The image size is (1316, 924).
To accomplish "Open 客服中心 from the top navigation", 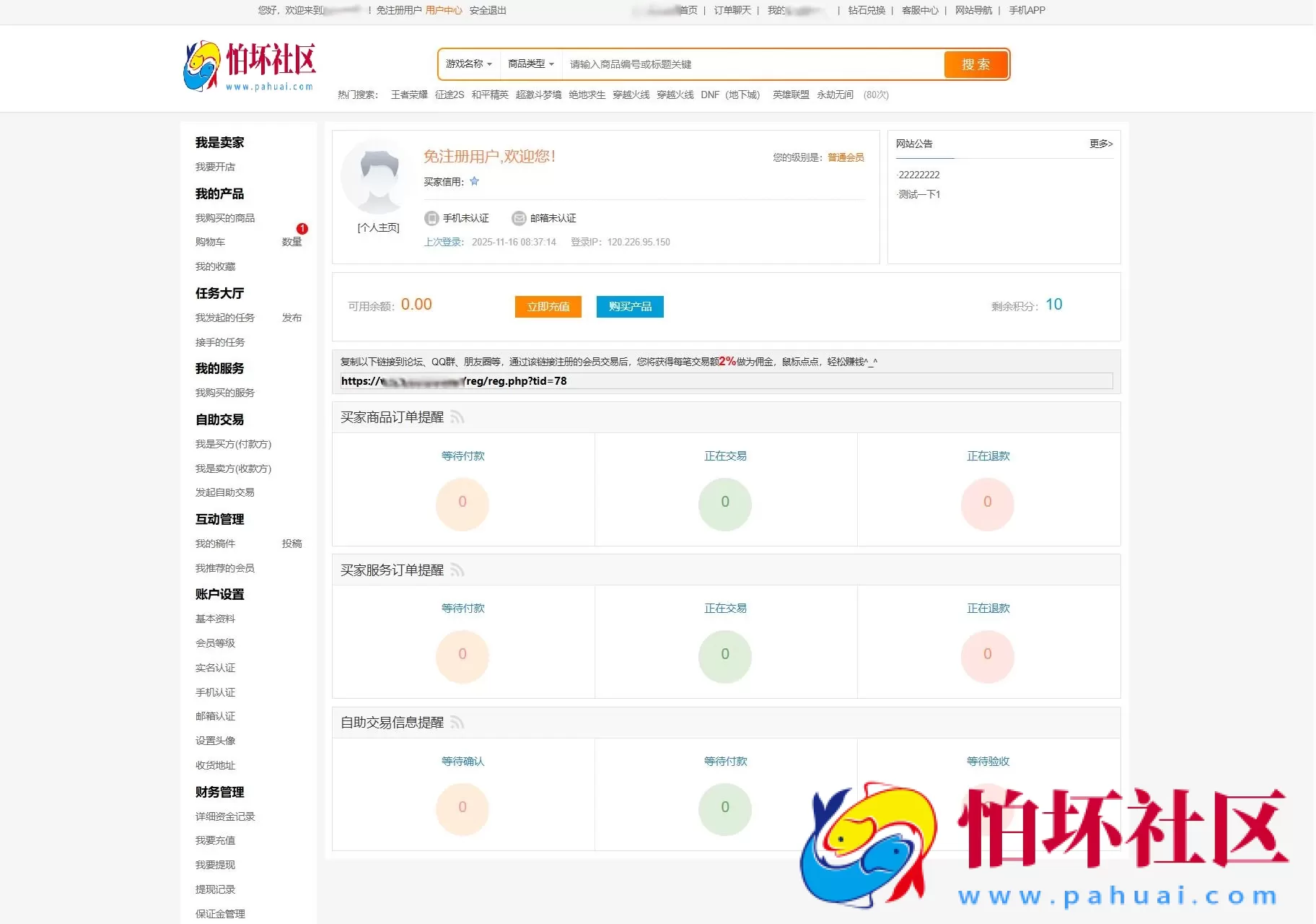I will (x=919, y=10).
